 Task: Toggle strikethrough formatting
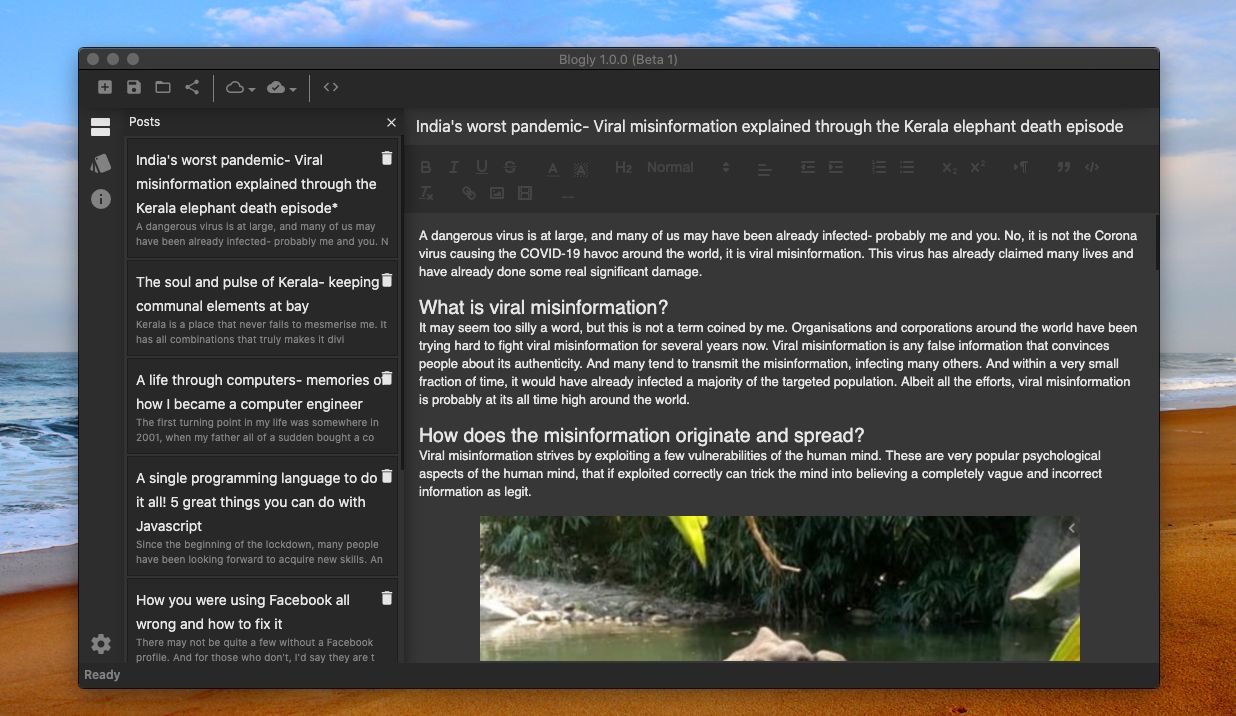tap(509, 167)
